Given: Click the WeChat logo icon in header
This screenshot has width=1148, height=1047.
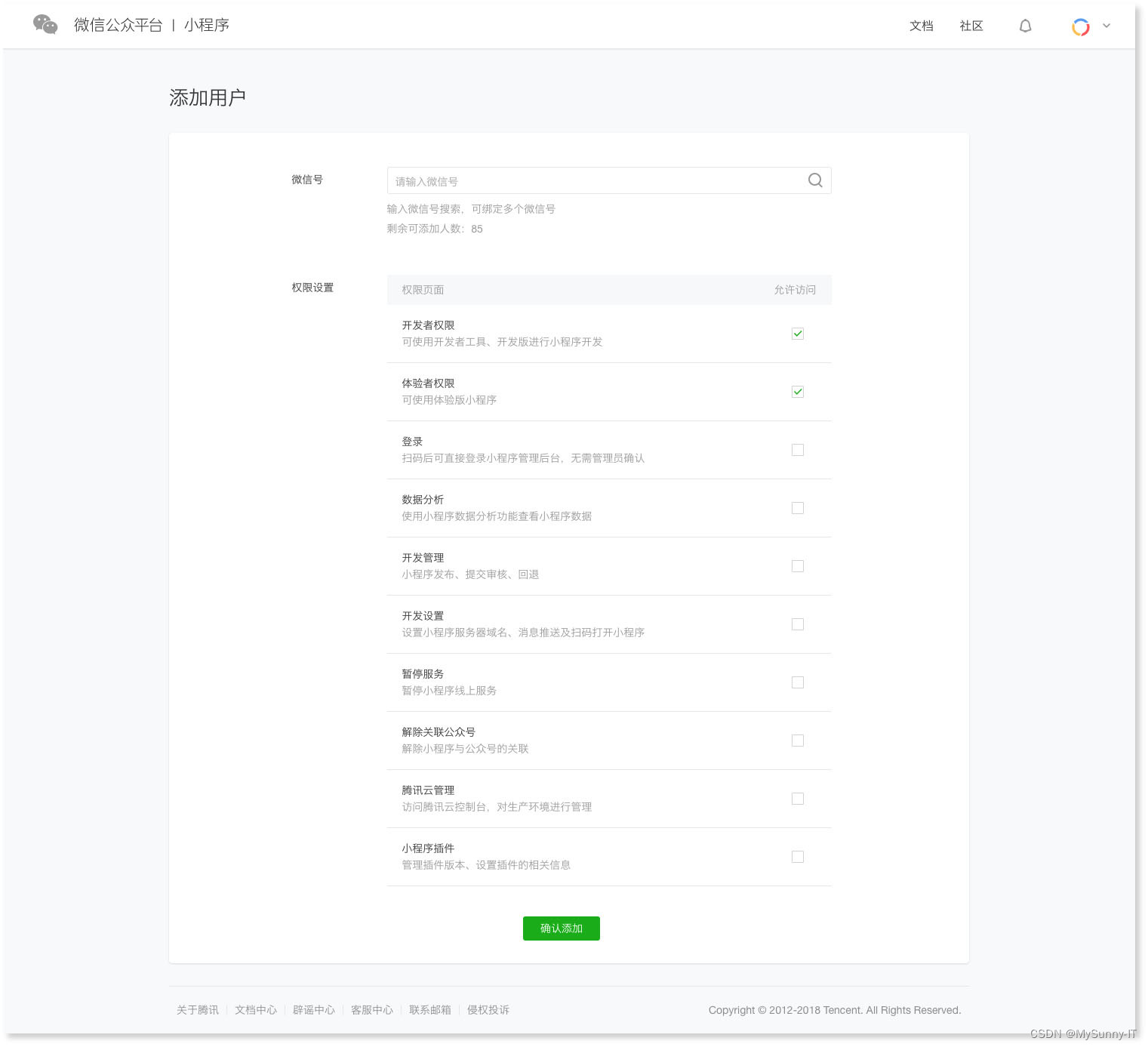Looking at the screenshot, I should pos(45,25).
